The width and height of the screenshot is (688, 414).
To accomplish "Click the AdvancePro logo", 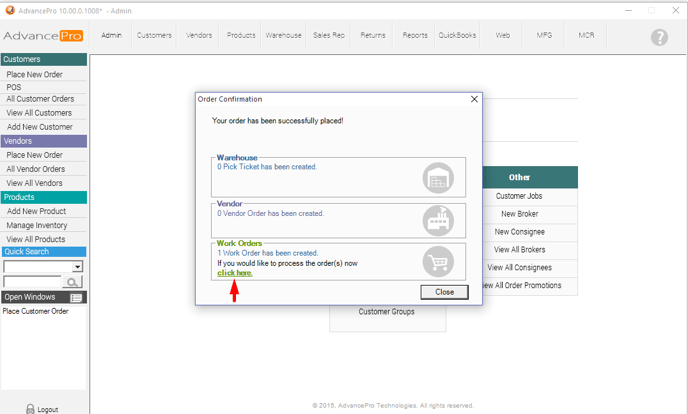I will [42, 36].
